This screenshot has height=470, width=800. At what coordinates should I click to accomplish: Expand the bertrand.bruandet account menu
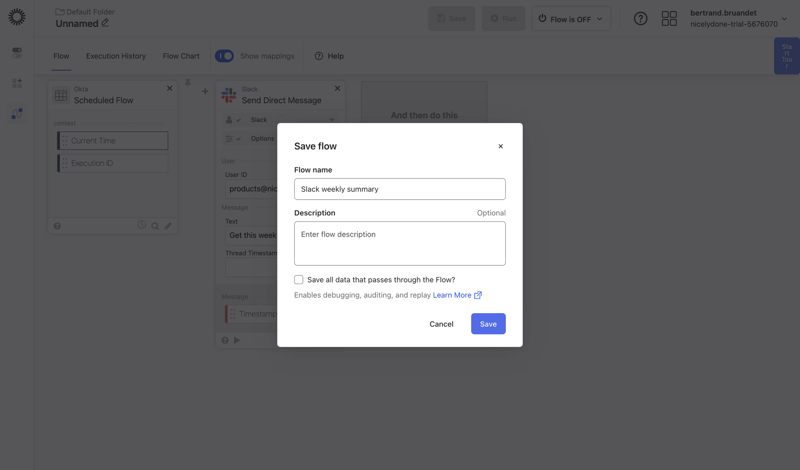click(784, 19)
